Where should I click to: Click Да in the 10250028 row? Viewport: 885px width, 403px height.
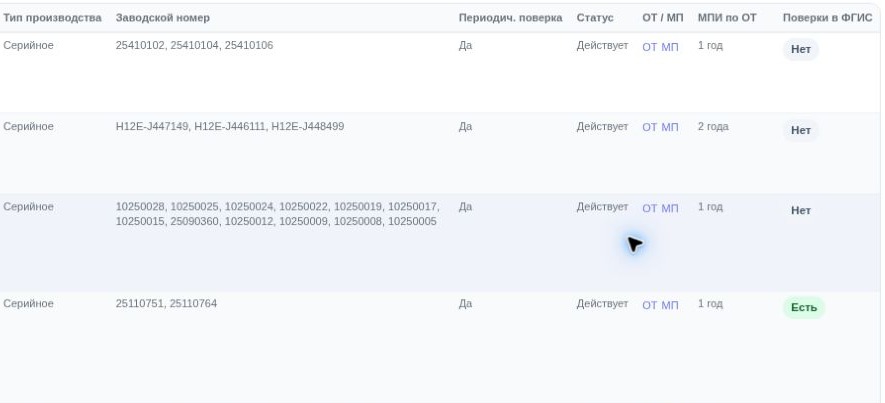[x=465, y=207]
